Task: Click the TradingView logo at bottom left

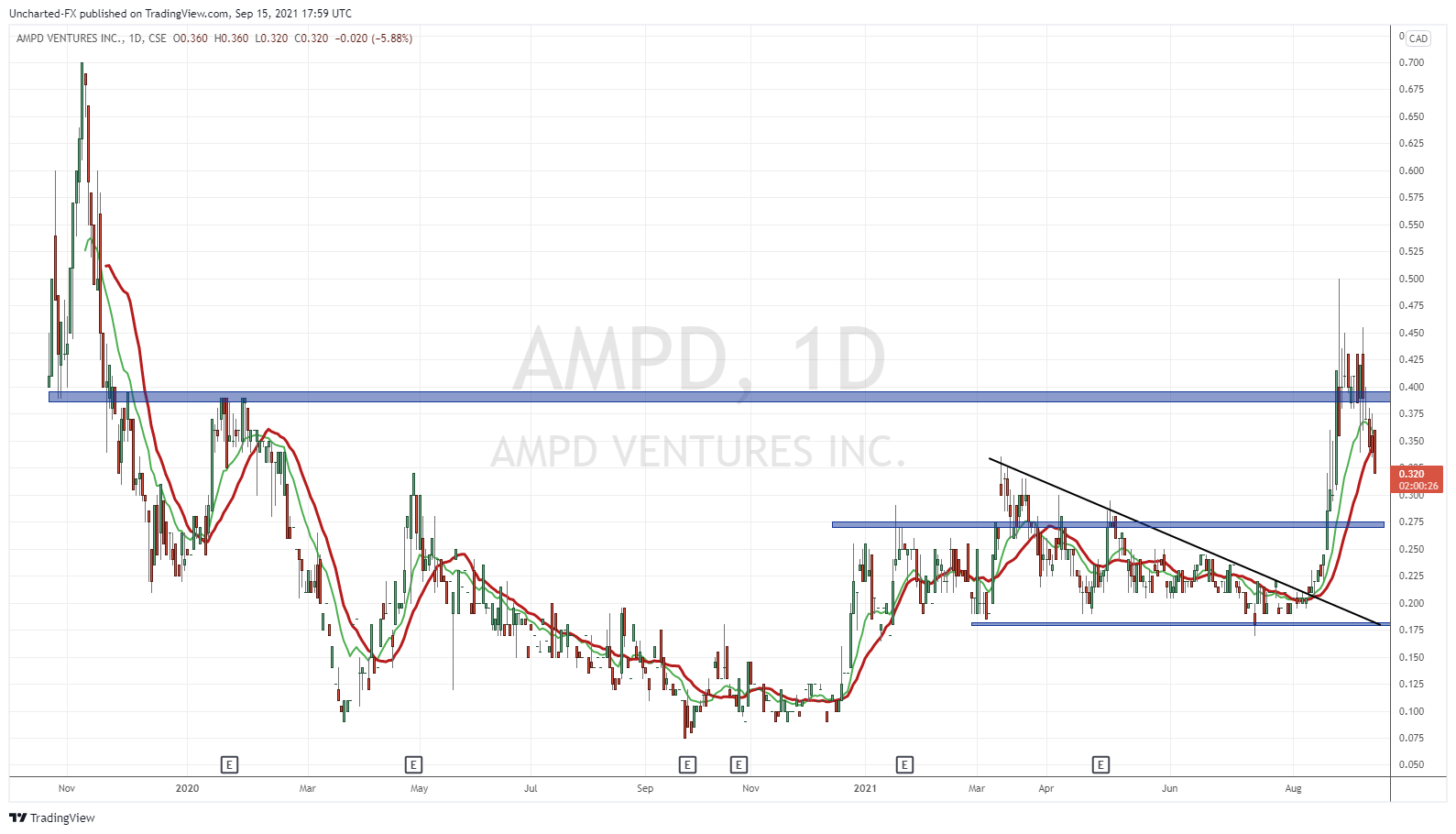Action: pyautogui.click(x=52, y=818)
